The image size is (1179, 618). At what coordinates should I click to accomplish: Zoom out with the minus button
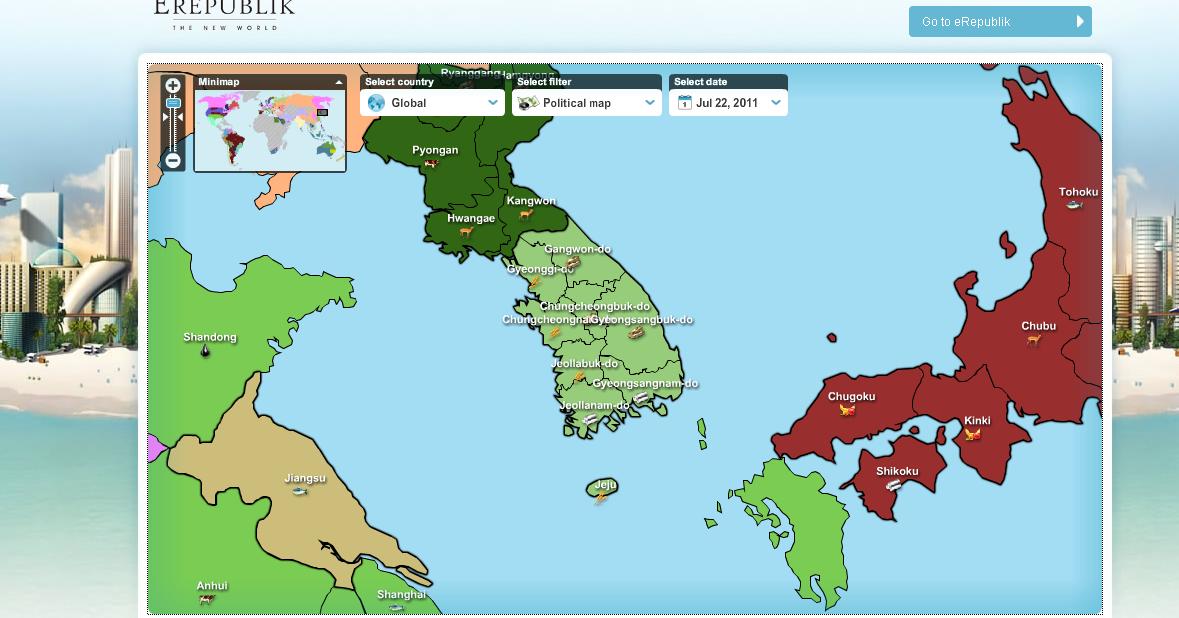(x=173, y=160)
